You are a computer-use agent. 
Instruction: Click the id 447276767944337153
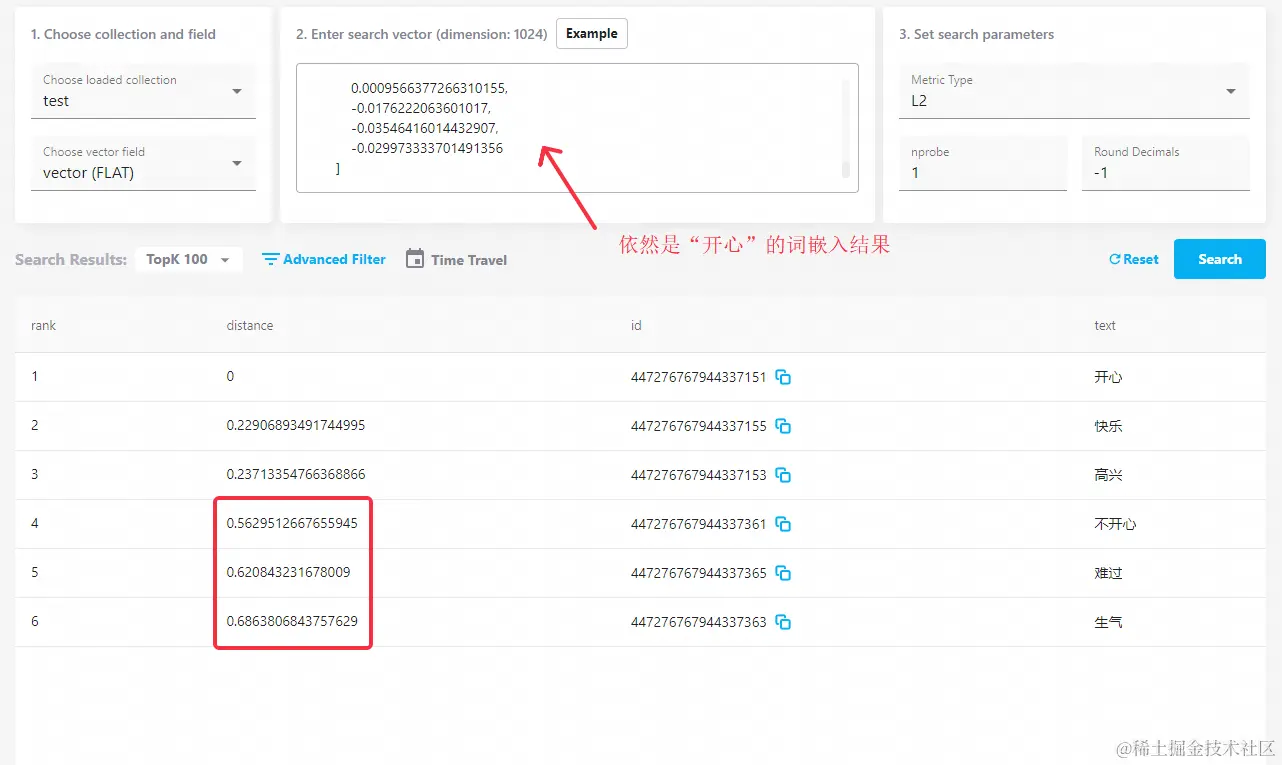click(x=699, y=476)
